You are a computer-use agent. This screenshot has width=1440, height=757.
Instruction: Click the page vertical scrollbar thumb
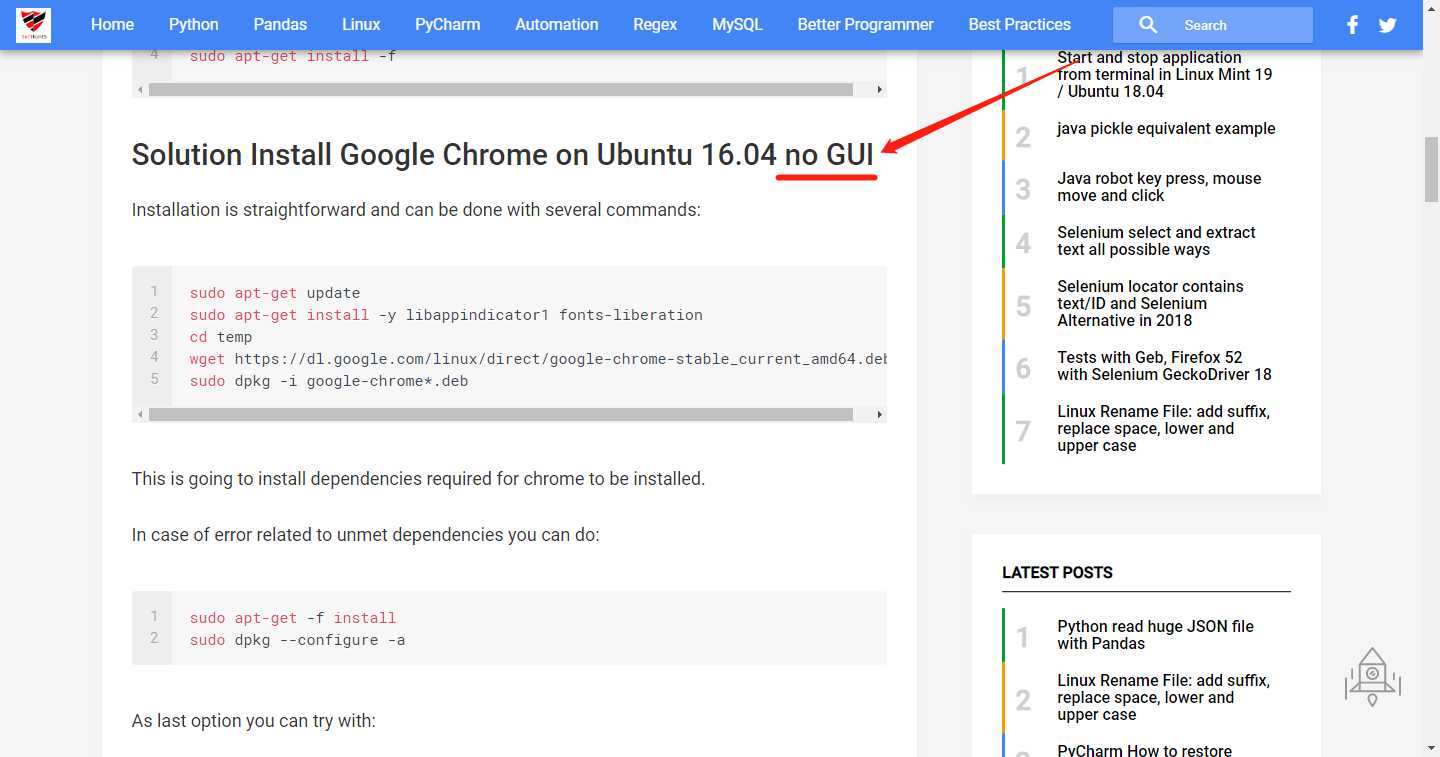(x=1432, y=170)
